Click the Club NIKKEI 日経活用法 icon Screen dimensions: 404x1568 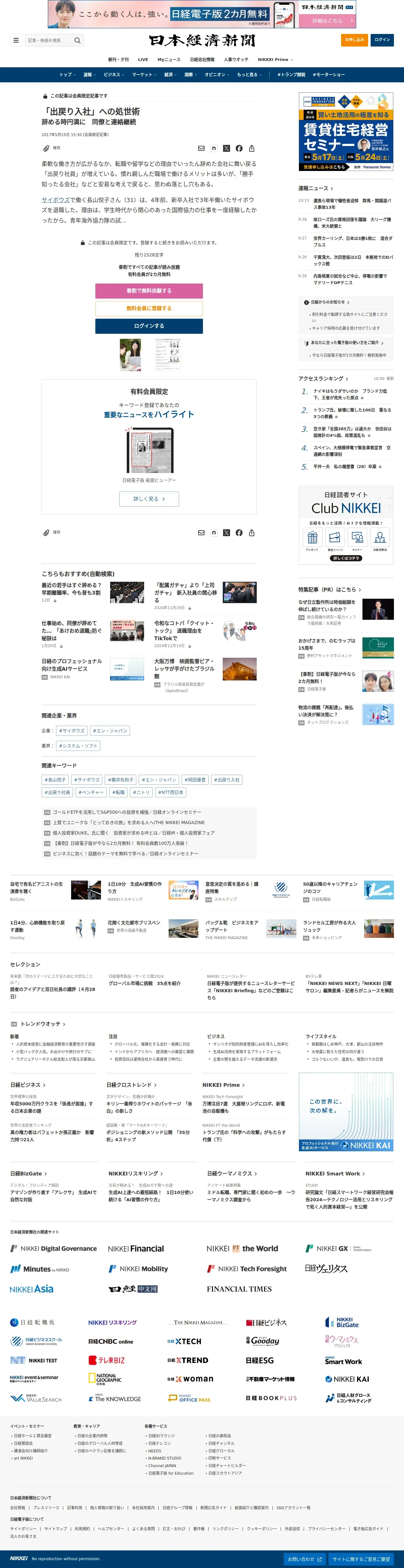[380, 537]
